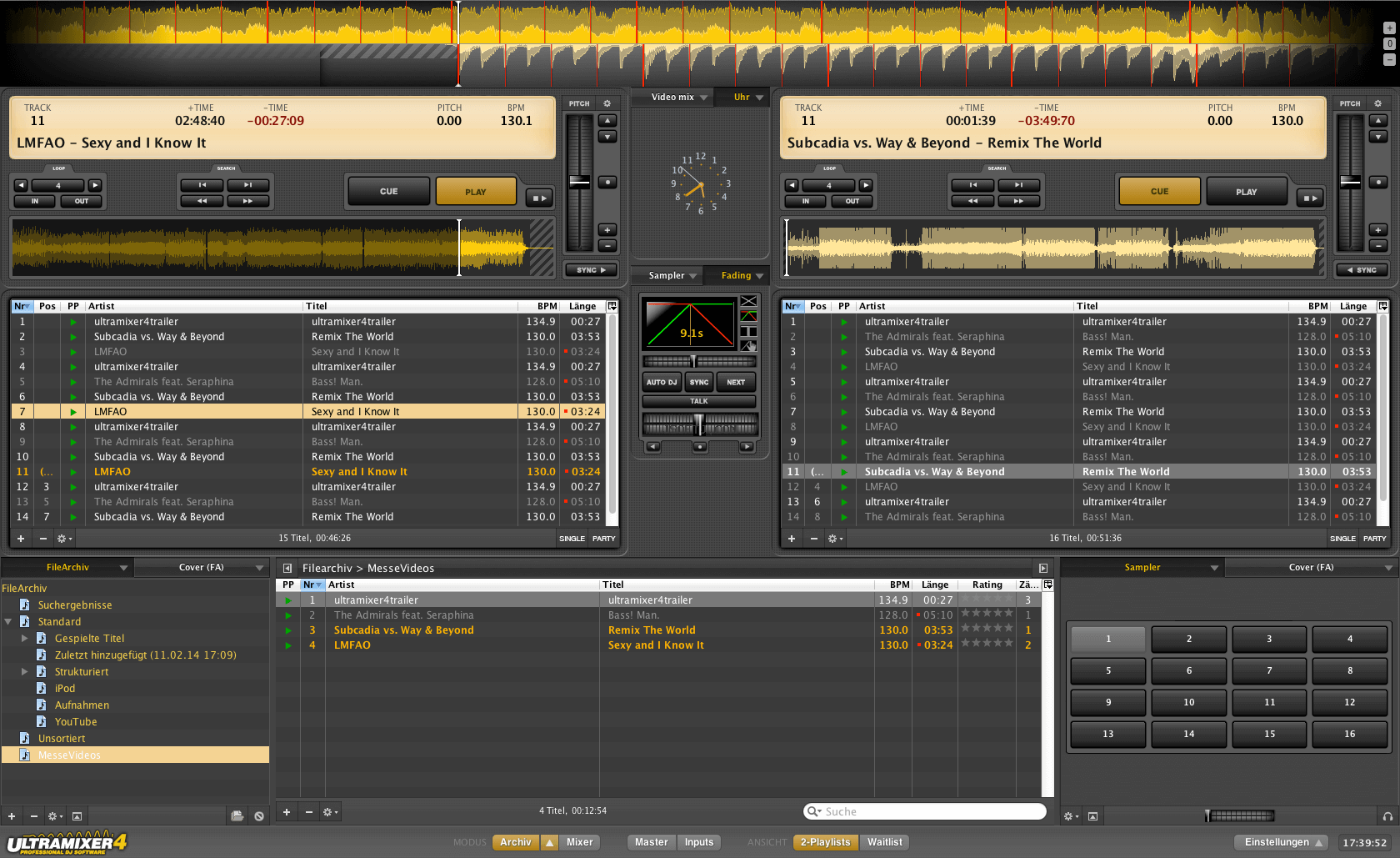Rewind the left deck track
1400x858 pixels.
click(202, 201)
